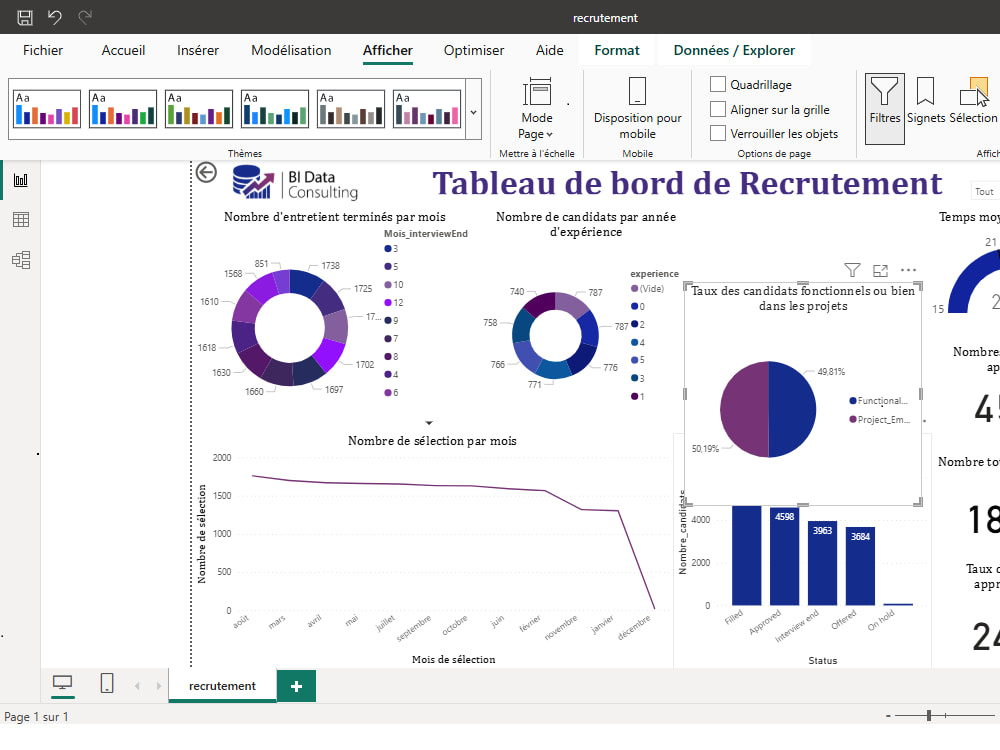Open the Données / Explorer tab
The height and width of the screenshot is (750, 1000).
pyautogui.click(x=734, y=50)
